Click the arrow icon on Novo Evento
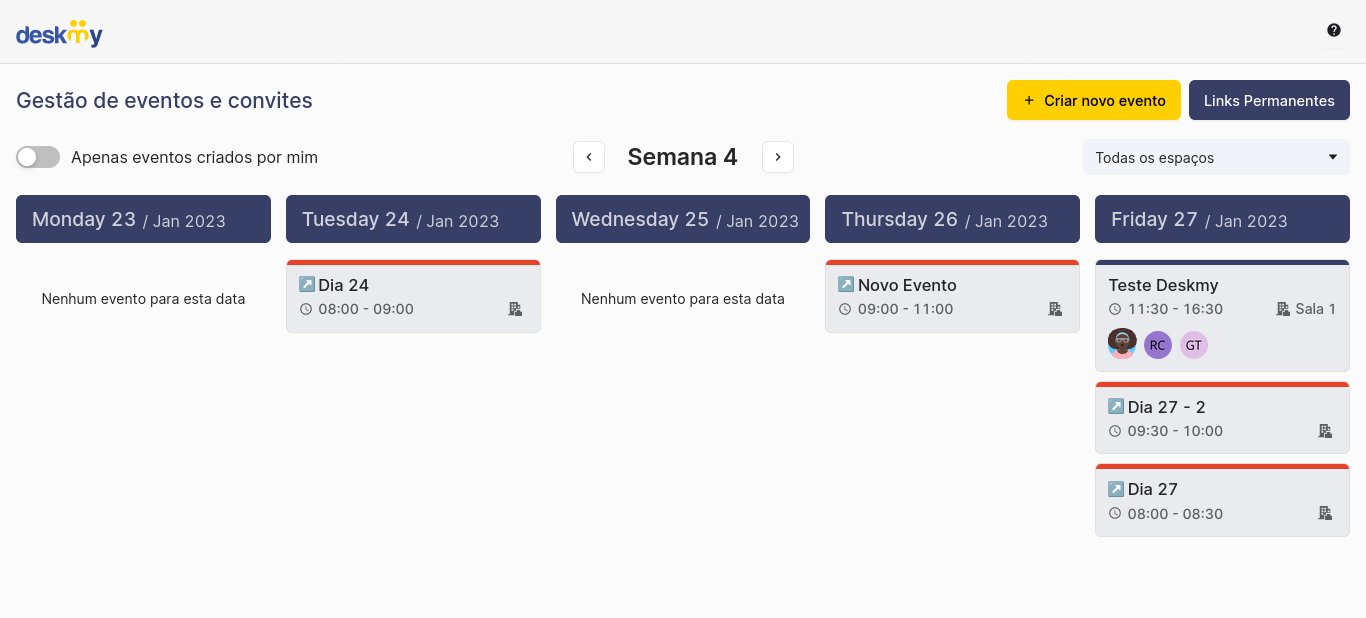Viewport: 1366px width, 618px height. pos(846,285)
